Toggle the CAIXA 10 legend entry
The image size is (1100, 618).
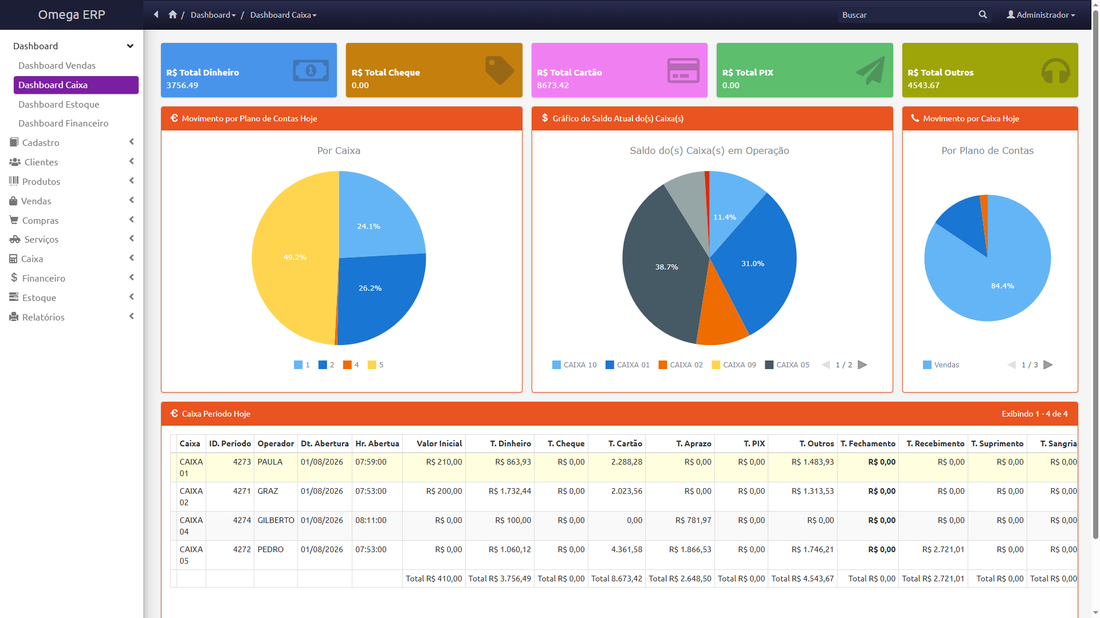[574, 365]
